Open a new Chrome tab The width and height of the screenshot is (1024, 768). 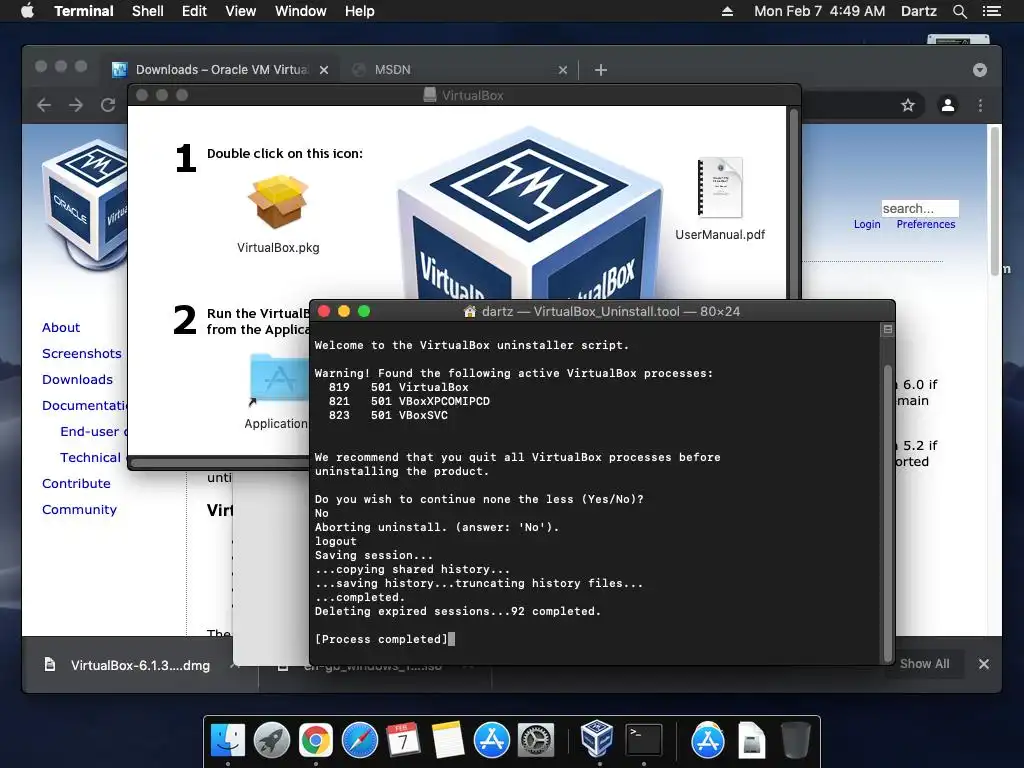click(x=601, y=70)
